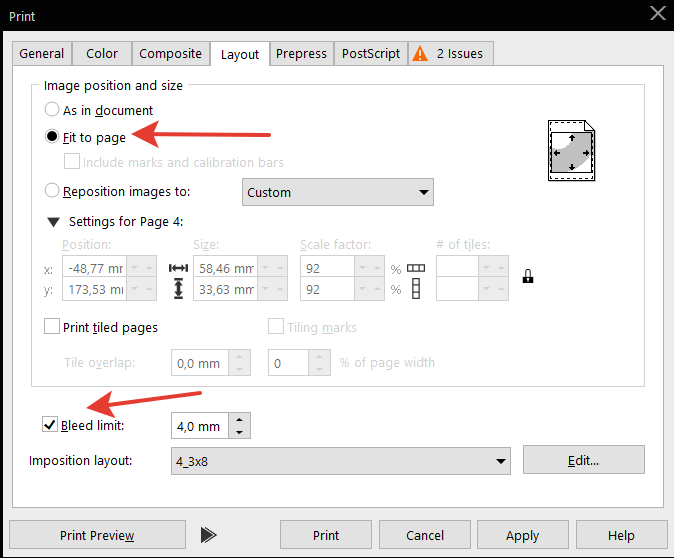Click the horizontal tiles icon
The image size is (674, 558).
click(x=416, y=268)
